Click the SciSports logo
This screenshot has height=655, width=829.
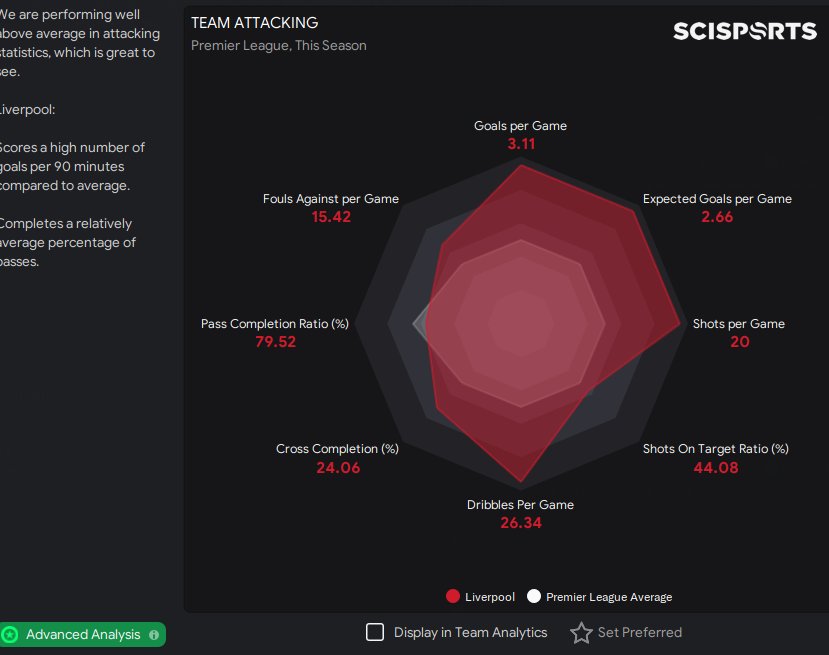[744, 31]
